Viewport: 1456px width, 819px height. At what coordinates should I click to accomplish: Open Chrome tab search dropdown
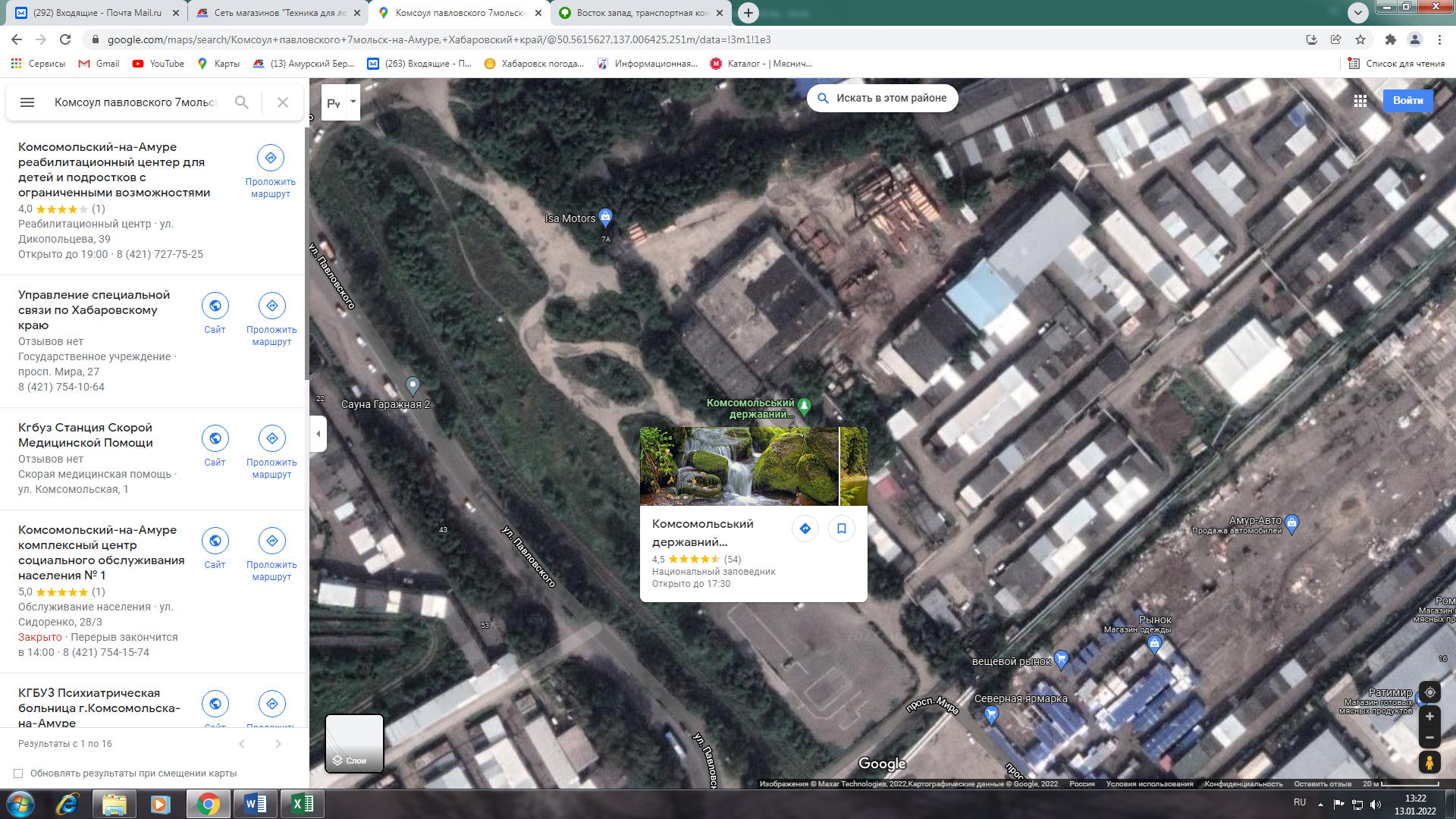(1357, 12)
